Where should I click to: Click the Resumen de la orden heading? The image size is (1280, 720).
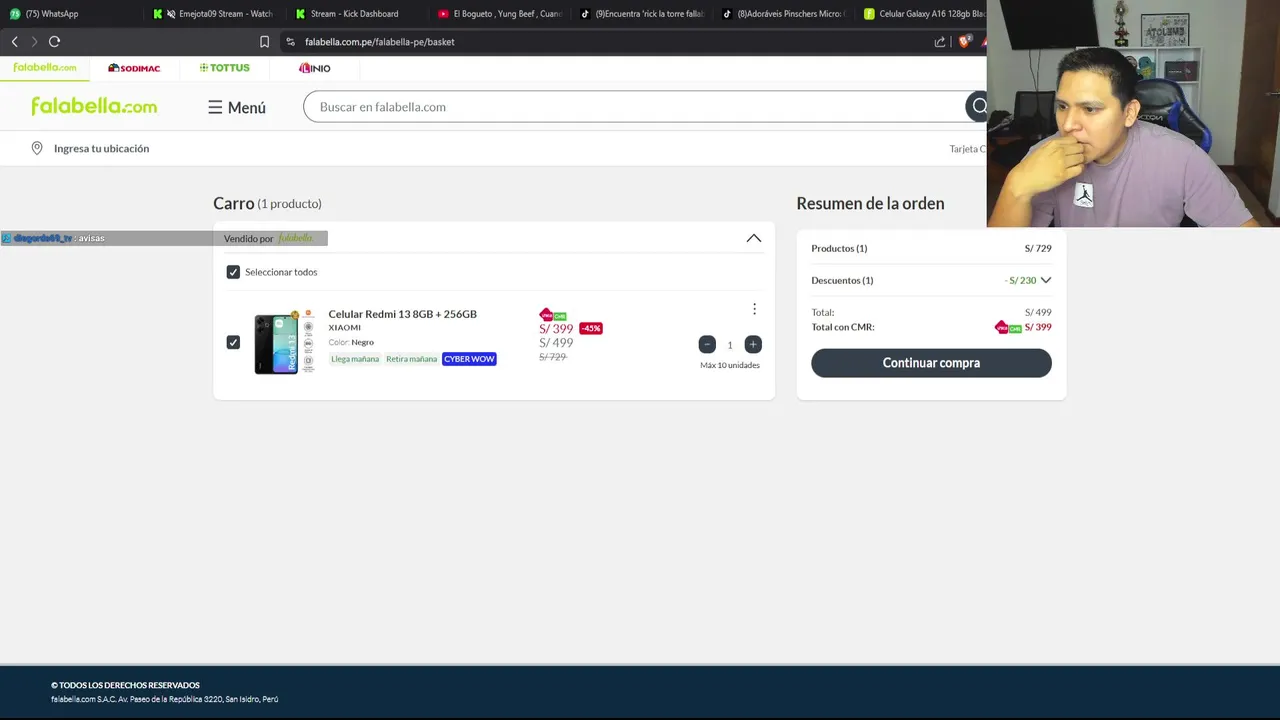[870, 203]
